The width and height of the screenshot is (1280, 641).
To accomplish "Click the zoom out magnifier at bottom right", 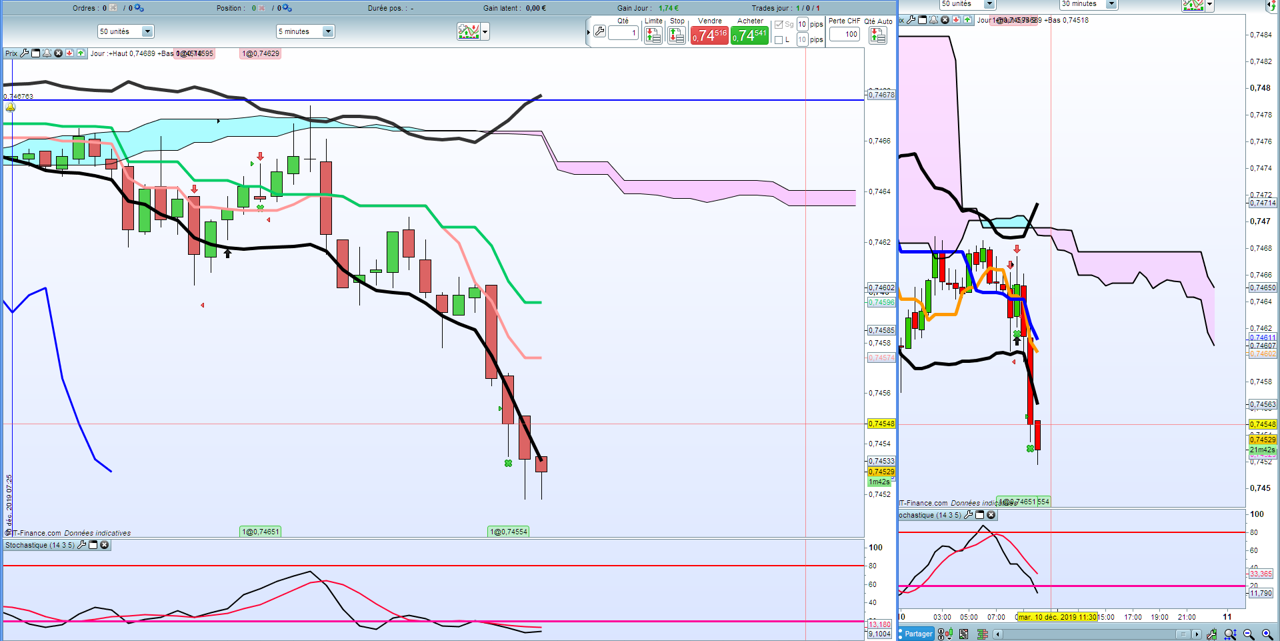I will click(1248, 634).
